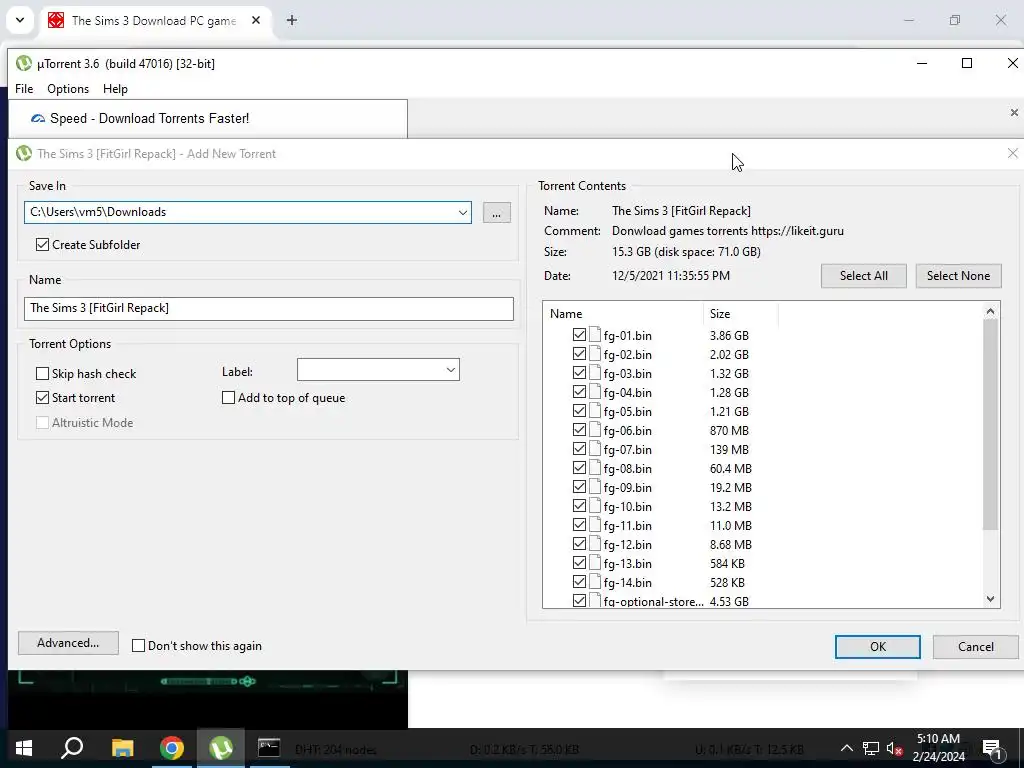Select the fg-optional-store file row name
Image resolution: width=1024 pixels, height=768 pixels.
[x=653, y=601]
